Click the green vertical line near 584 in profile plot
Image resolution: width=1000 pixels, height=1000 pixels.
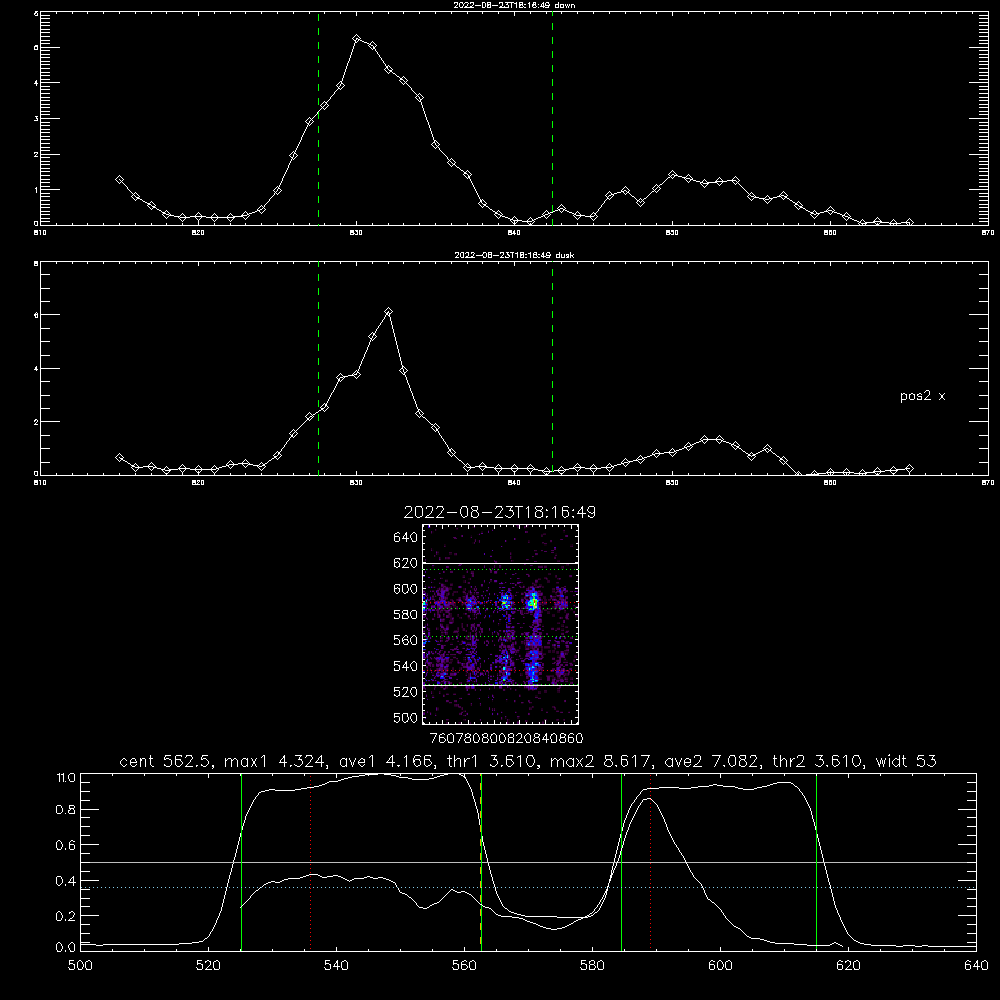[622, 861]
